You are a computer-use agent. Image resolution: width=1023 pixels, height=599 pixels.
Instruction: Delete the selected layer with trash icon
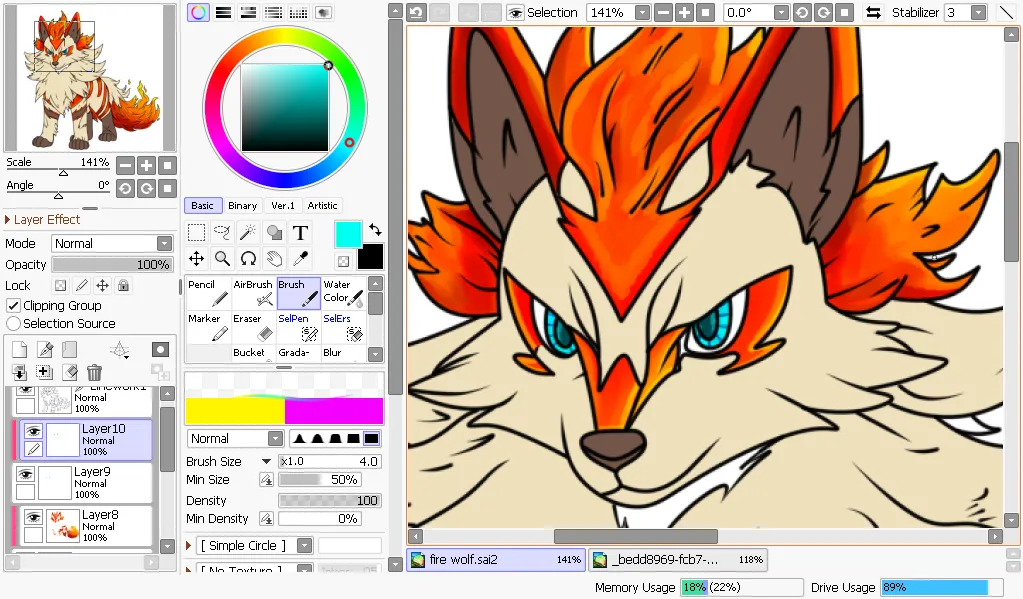[x=94, y=372]
